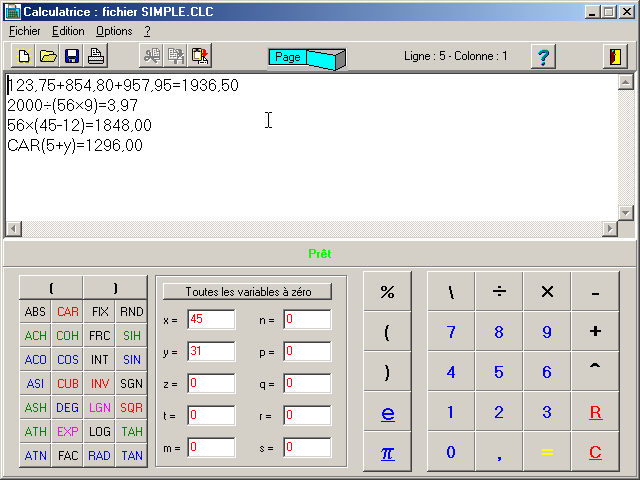Click the editor's vertical scrollbar down arrow
Screen dimensions: 640x480
pos(626,212)
